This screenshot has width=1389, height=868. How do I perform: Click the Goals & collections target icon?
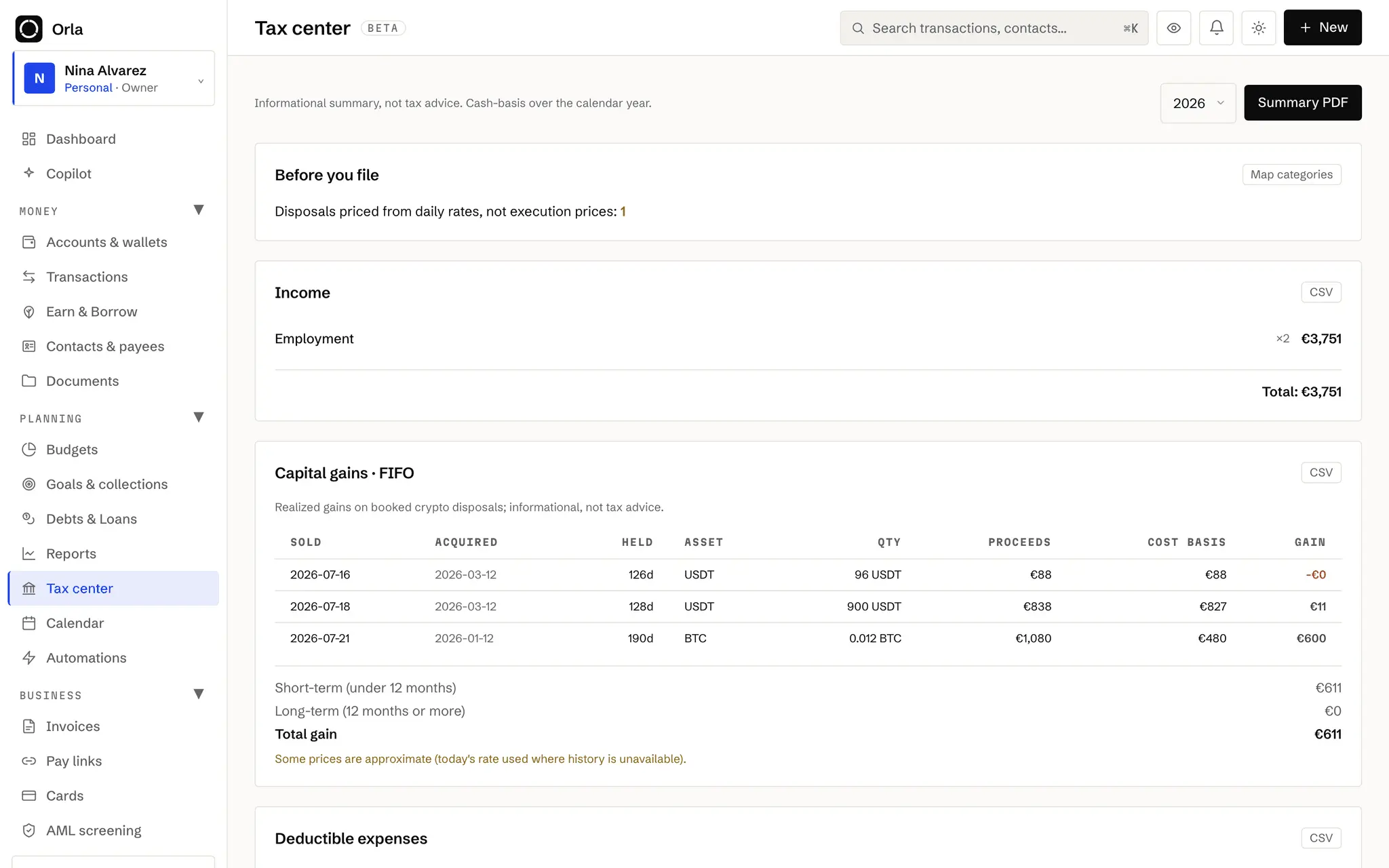28,484
